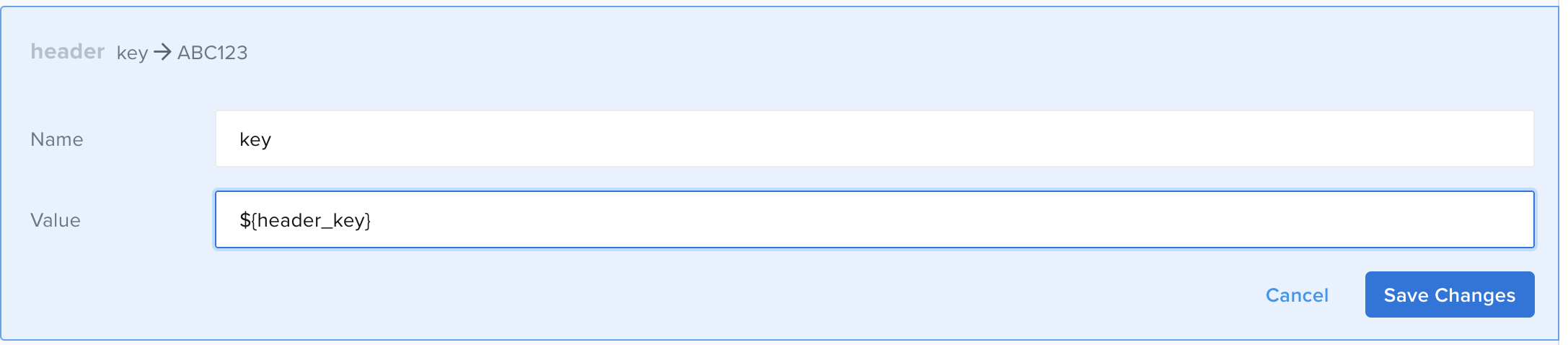Click the arrow icon beside key

coord(162,52)
